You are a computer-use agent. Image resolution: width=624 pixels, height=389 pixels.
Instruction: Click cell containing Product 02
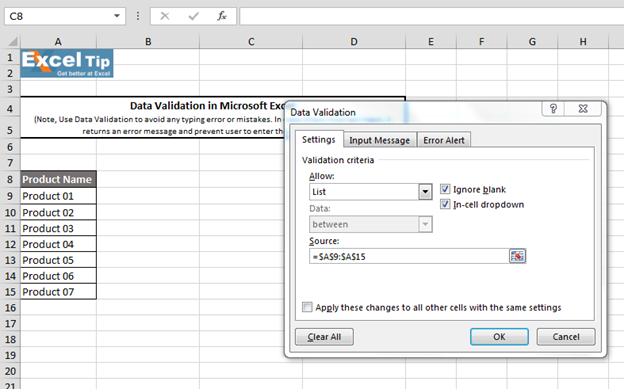pos(58,212)
